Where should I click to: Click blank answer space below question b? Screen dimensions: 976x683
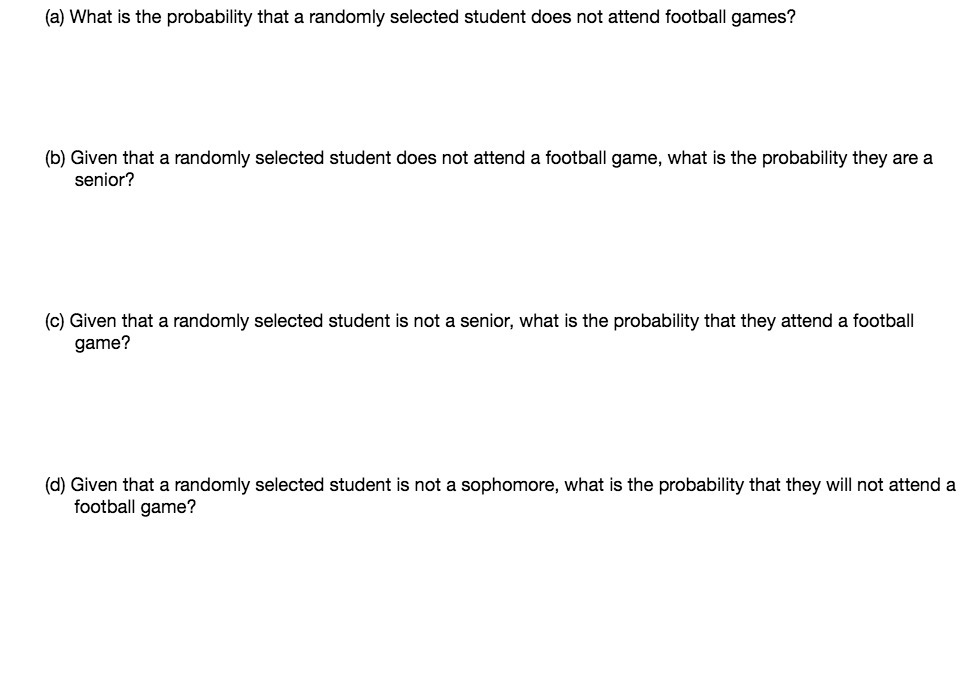coord(488,249)
